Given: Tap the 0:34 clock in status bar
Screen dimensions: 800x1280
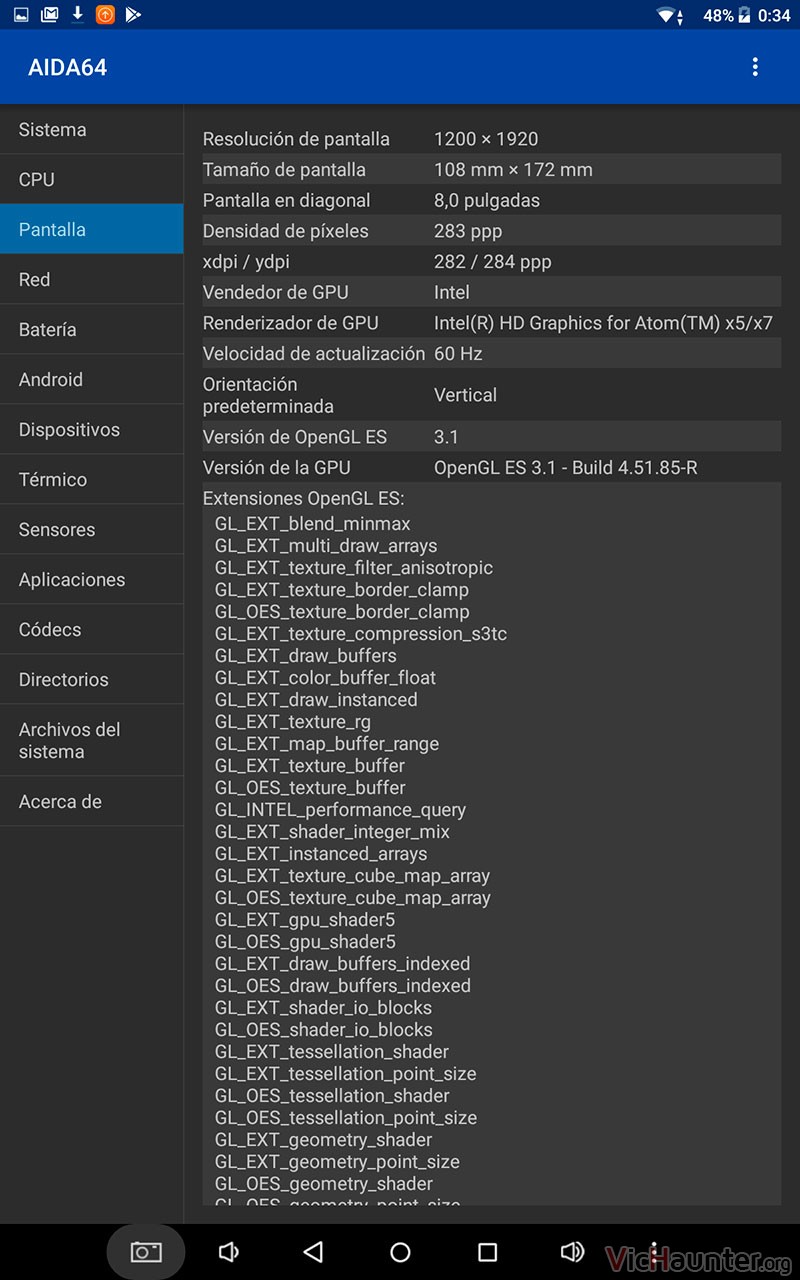Looking at the screenshot, I should [774, 15].
